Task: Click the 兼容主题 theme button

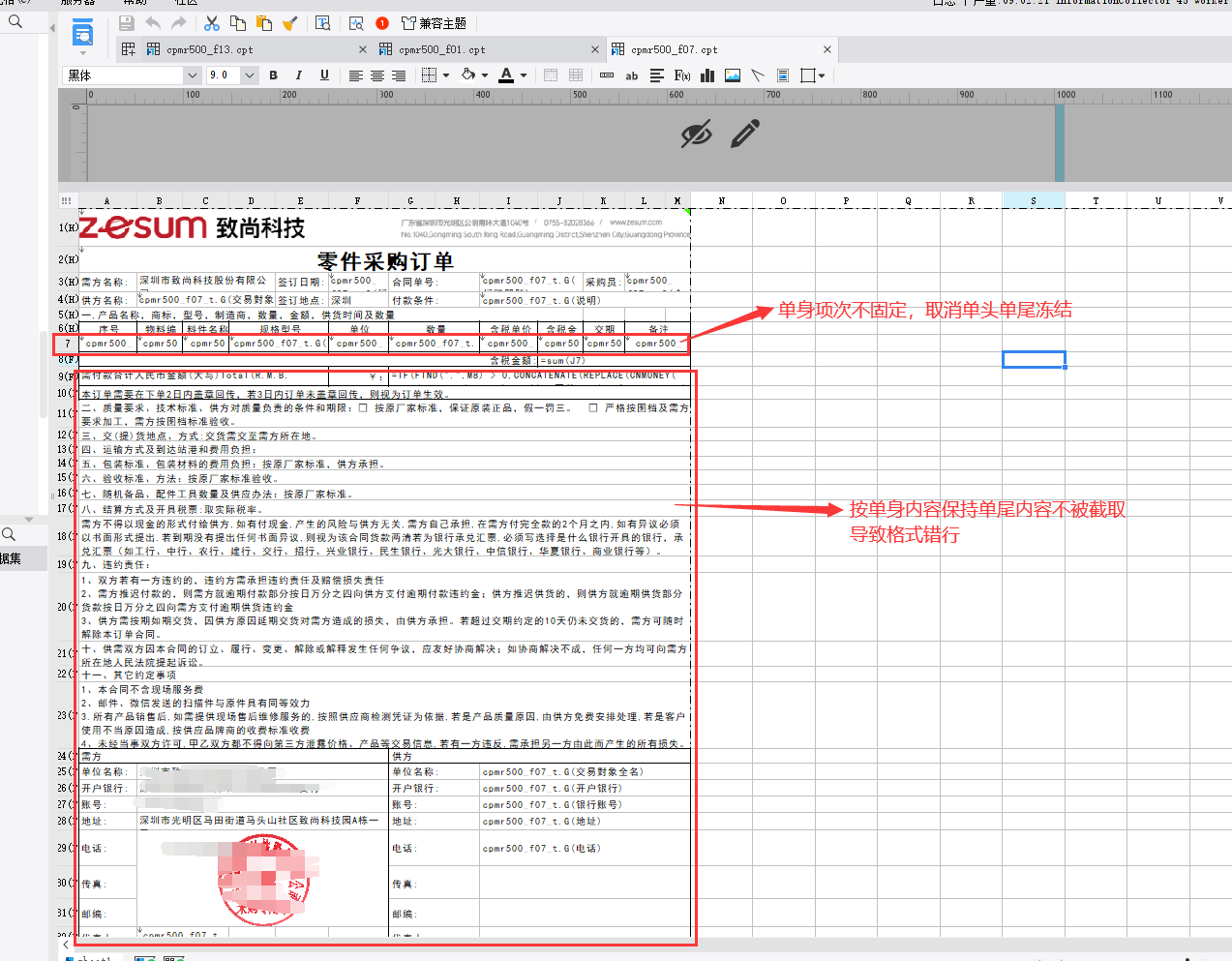Action: tap(434, 23)
